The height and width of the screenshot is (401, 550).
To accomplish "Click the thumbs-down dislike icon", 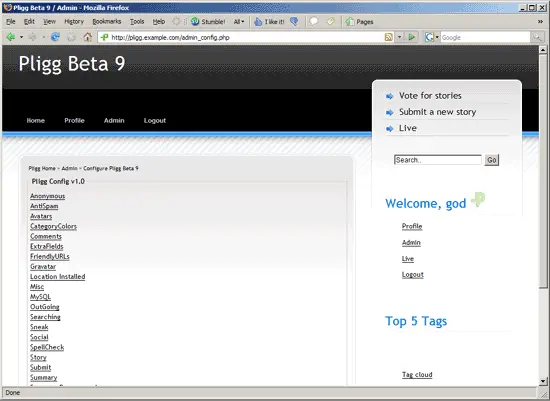I will pos(294,21).
